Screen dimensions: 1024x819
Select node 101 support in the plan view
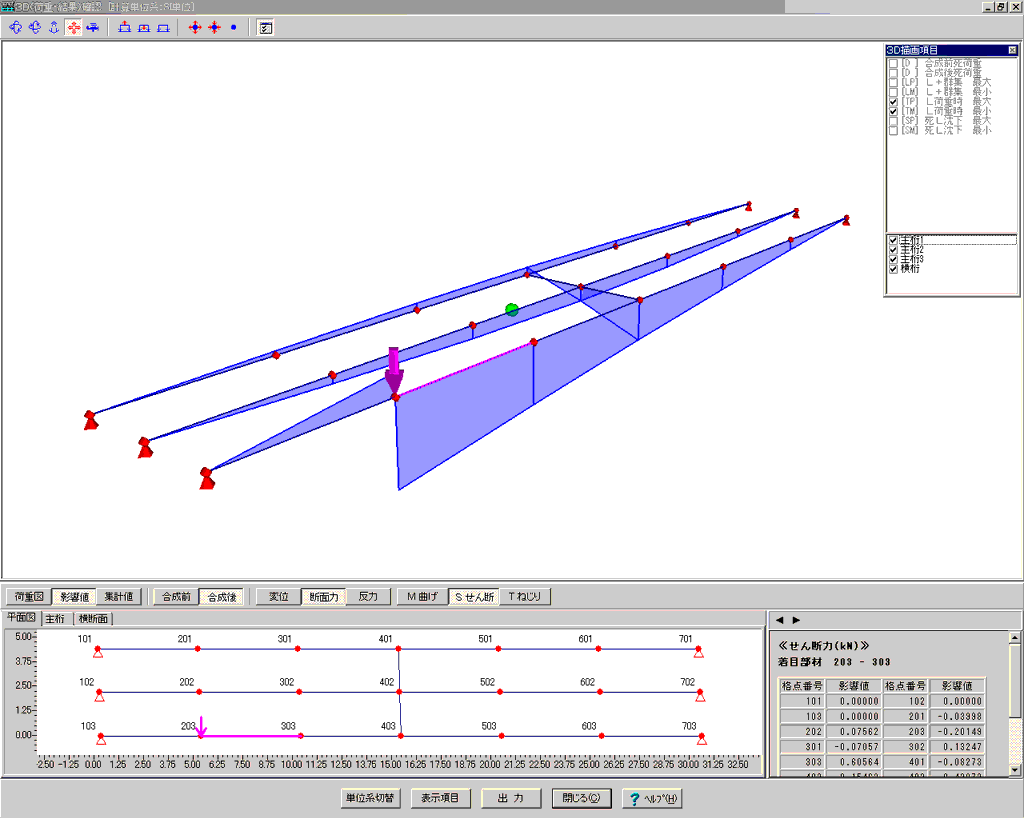pos(97,650)
